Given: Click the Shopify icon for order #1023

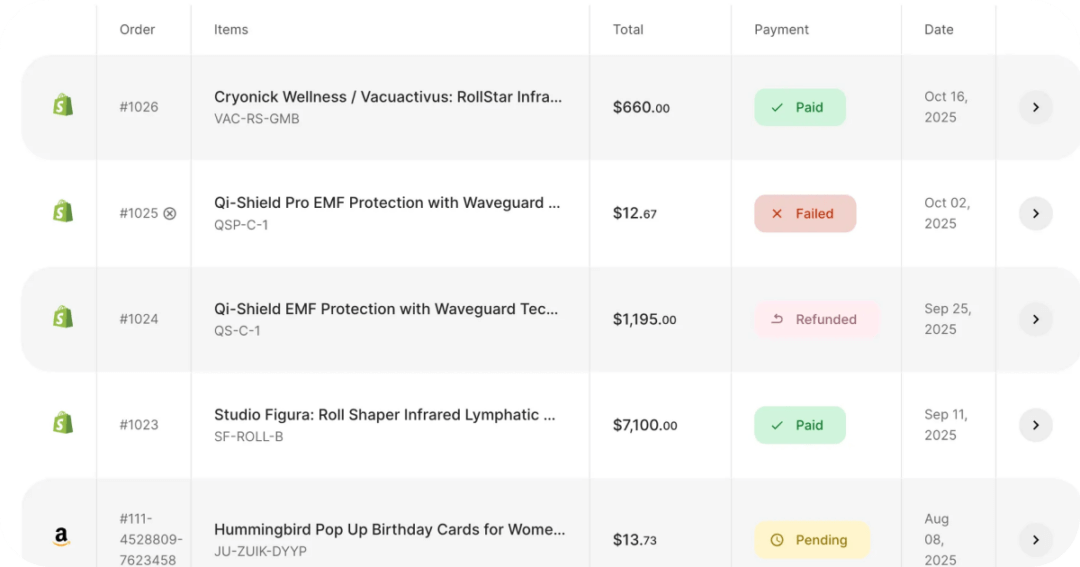Looking at the screenshot, I should pyautogui.click(x=63, y=424).
